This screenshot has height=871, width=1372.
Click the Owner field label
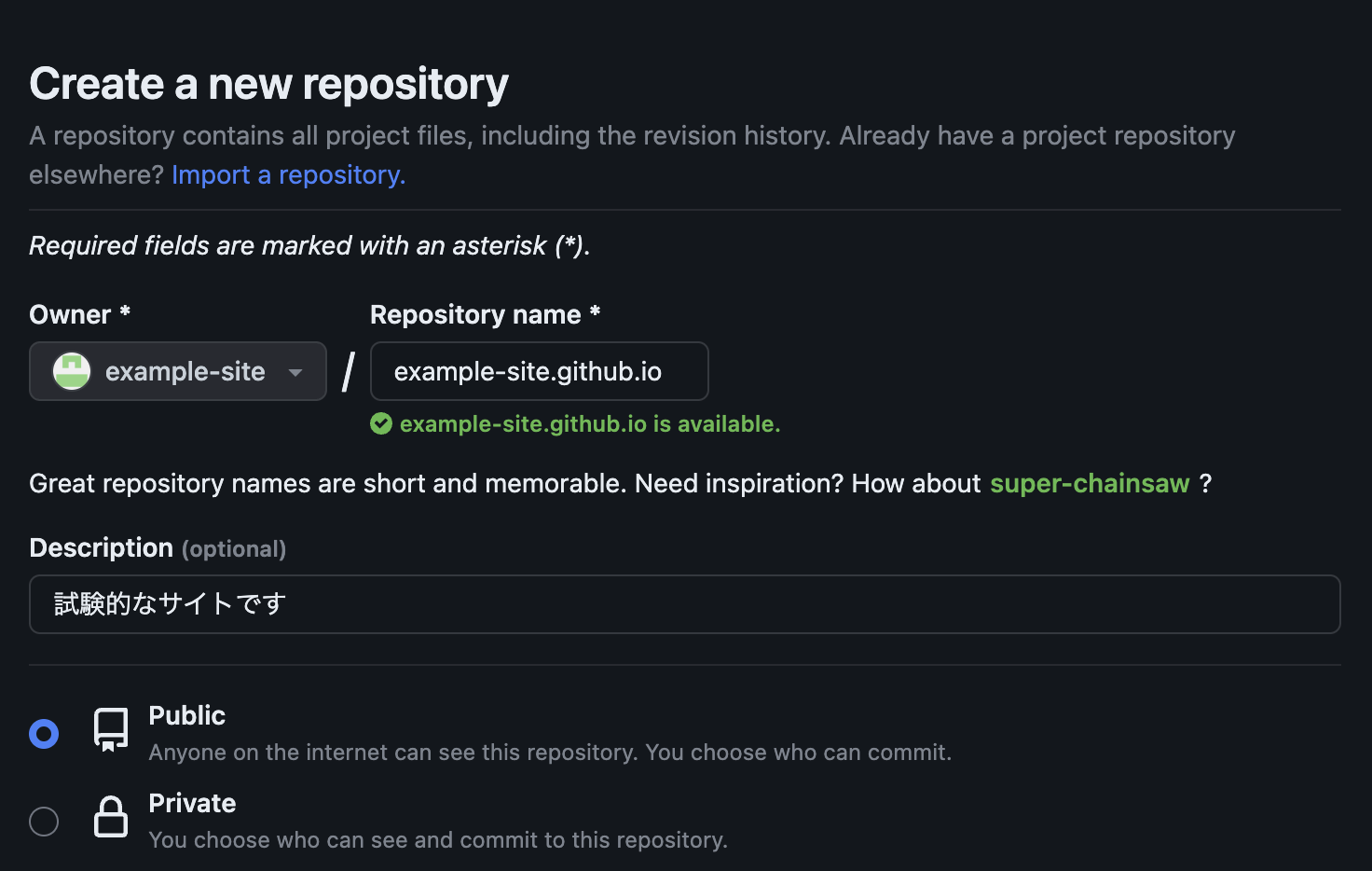(x=79, y=314)
